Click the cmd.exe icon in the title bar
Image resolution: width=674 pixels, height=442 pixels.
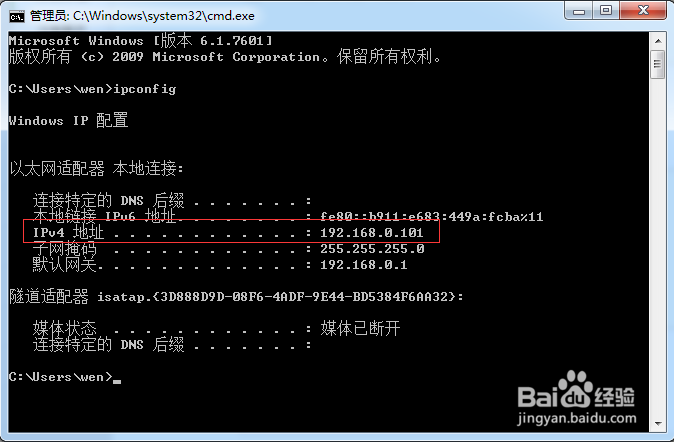pos(17,16)
